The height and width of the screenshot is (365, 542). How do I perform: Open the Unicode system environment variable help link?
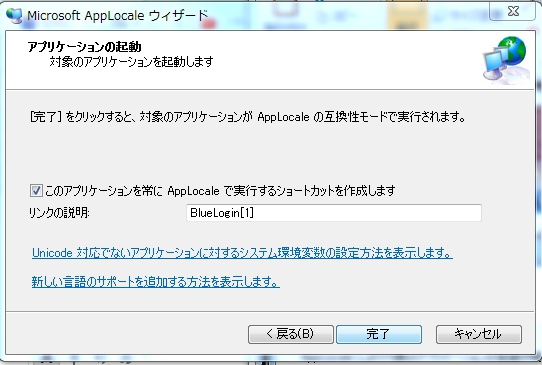tap(242, 253)
